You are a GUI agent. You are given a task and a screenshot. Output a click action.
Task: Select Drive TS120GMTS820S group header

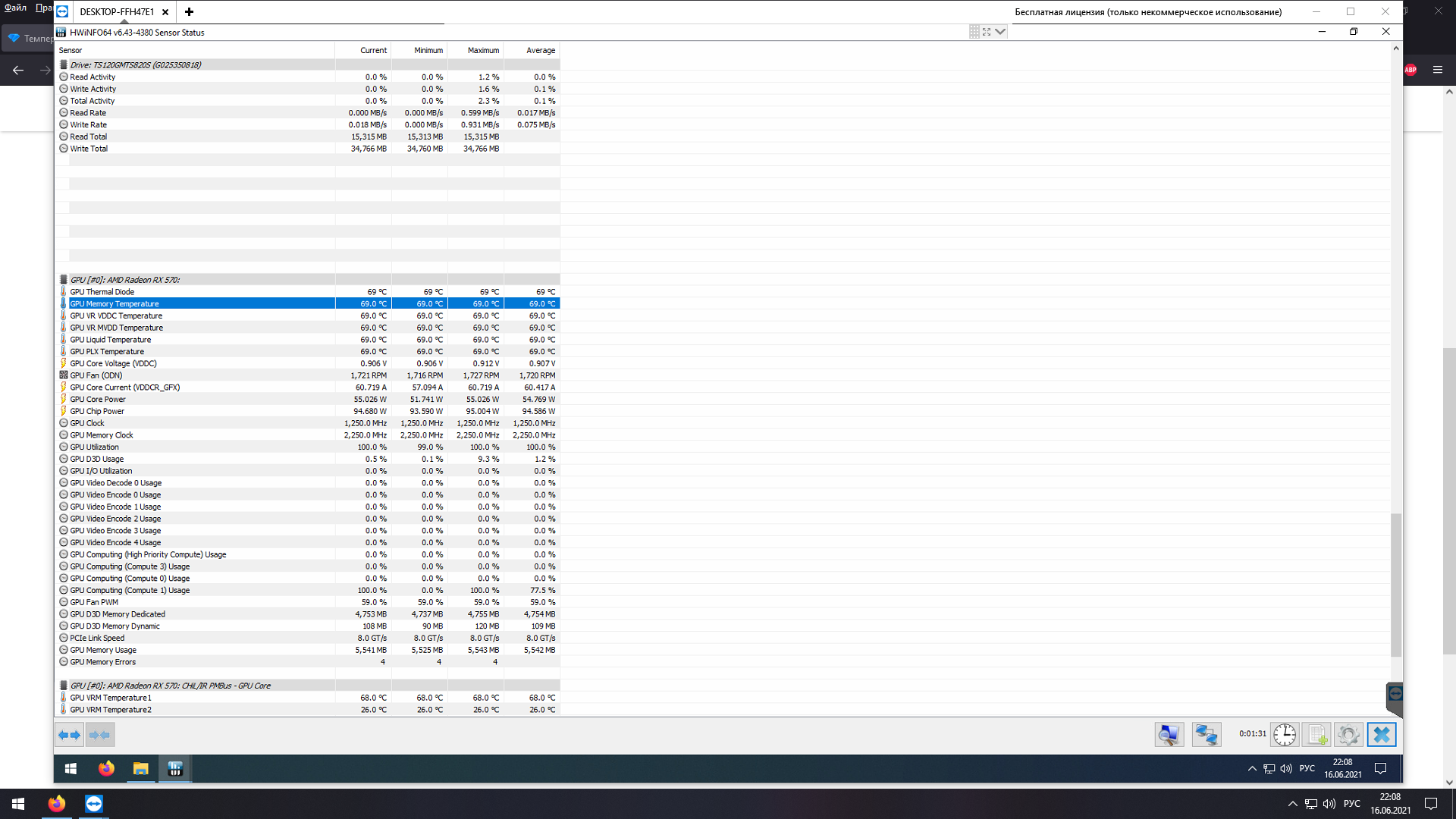click(x=309, y=65)
